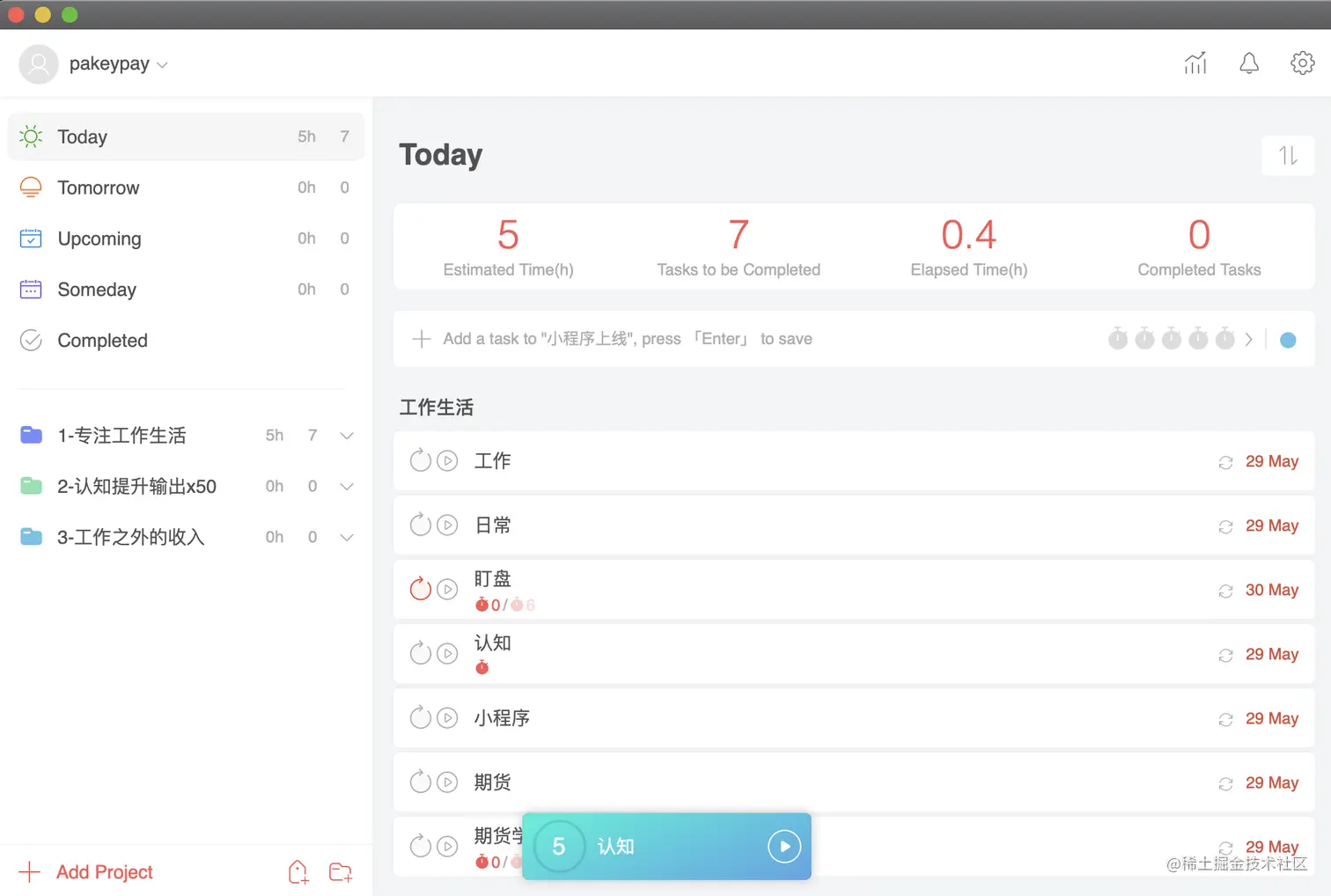Expand the 1-专注工作生活 project chevron

pyautogui.click(x=347, y=436)
